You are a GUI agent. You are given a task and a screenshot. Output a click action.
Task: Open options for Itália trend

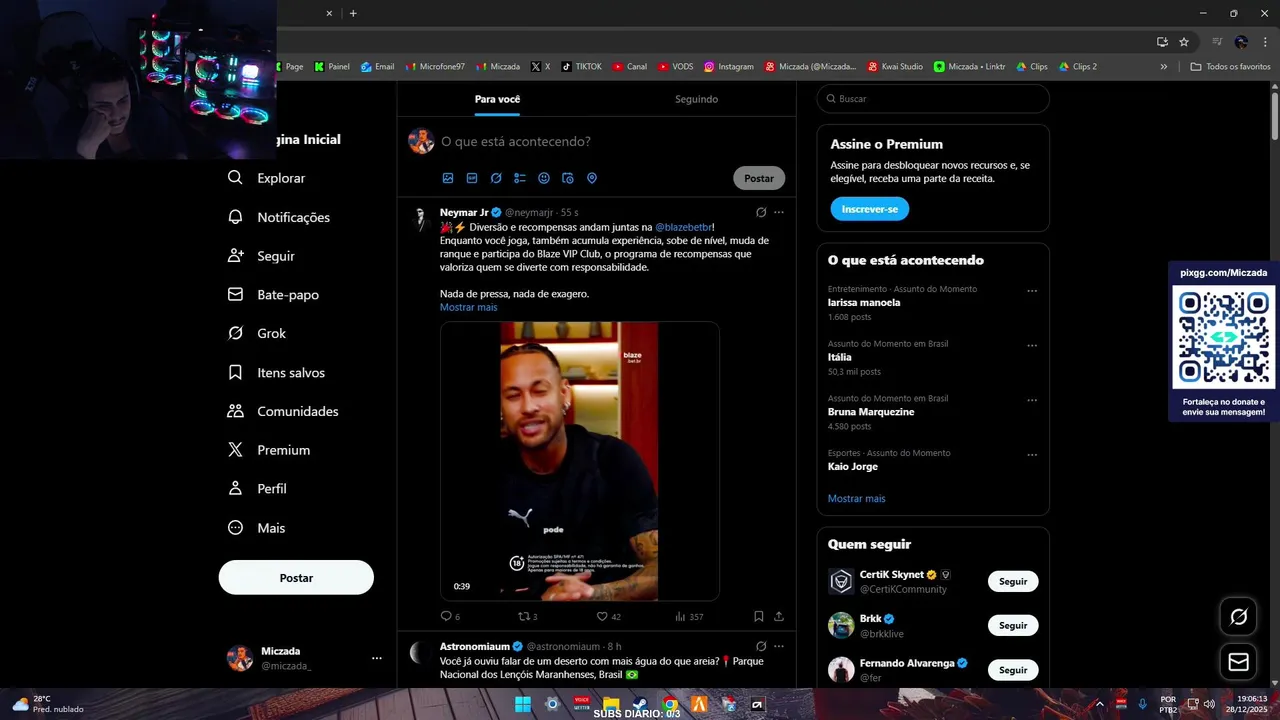pyautogui.click(x=1032, y=346)
